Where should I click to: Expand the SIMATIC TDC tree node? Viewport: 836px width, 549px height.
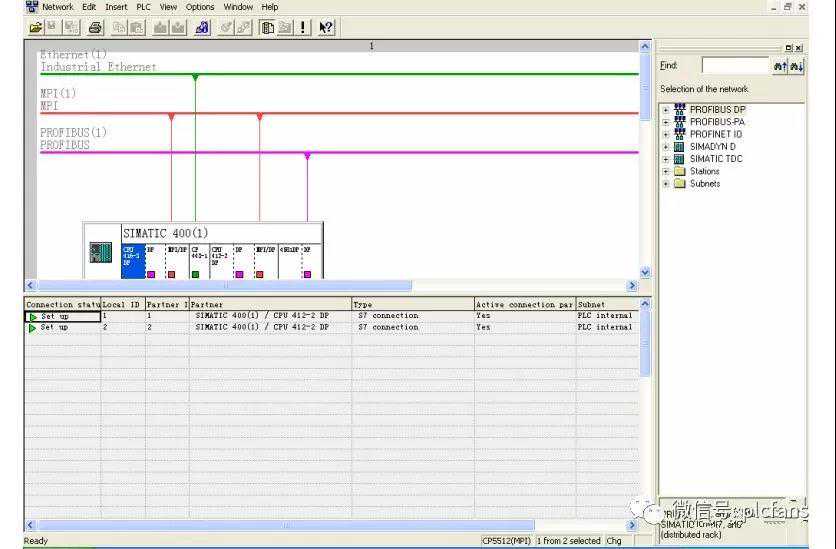point(666,159)
